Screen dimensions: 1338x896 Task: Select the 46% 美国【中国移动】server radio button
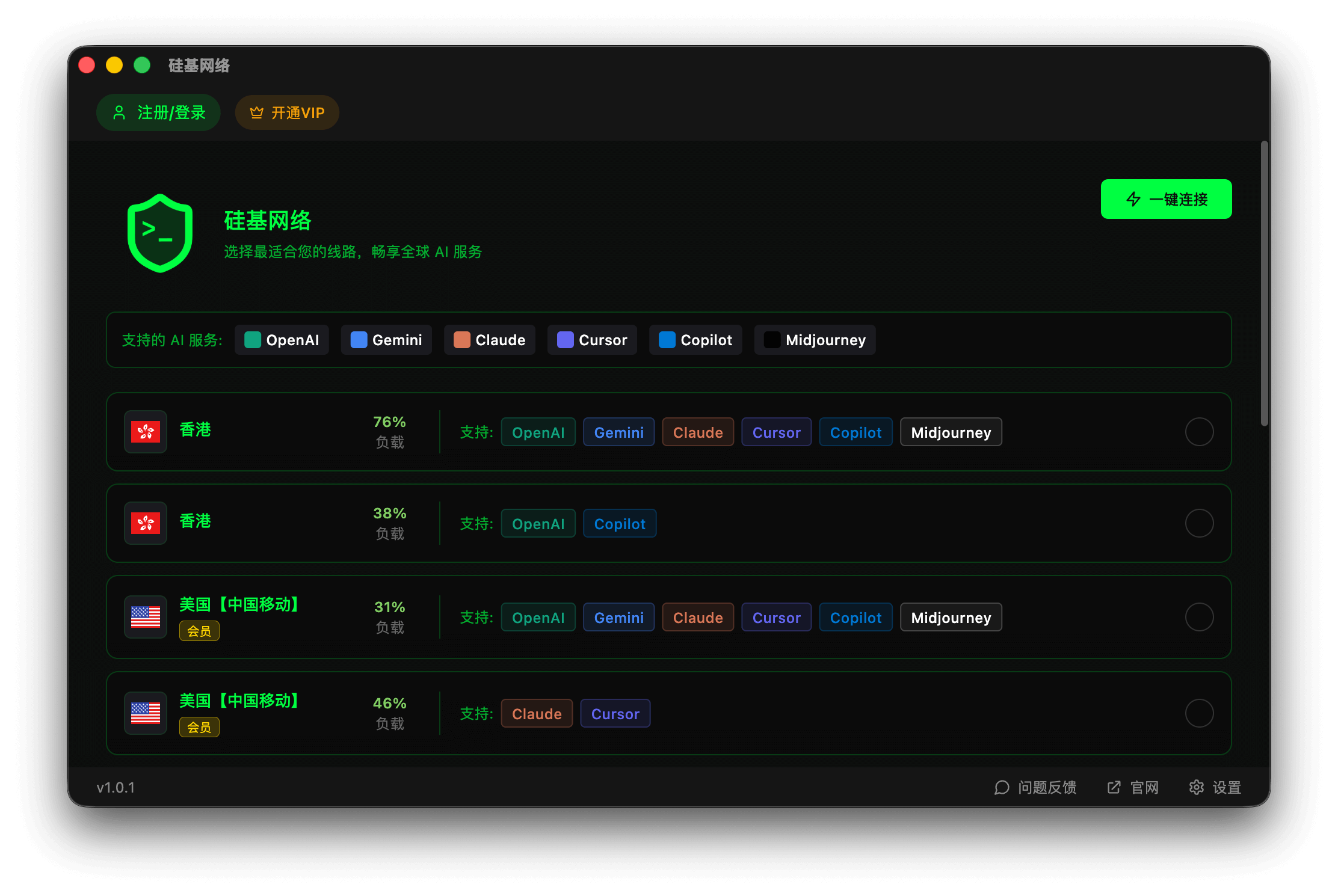click(x=1200, y=713)
